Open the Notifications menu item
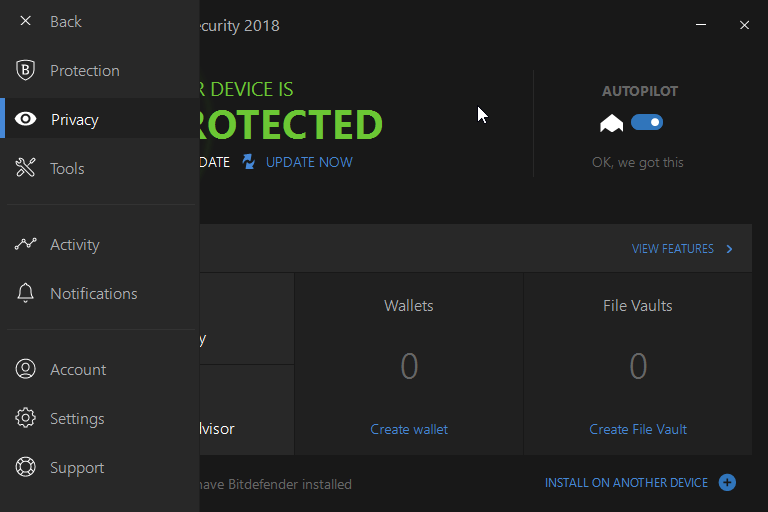768x512 pixels. [x=94, y=293]
